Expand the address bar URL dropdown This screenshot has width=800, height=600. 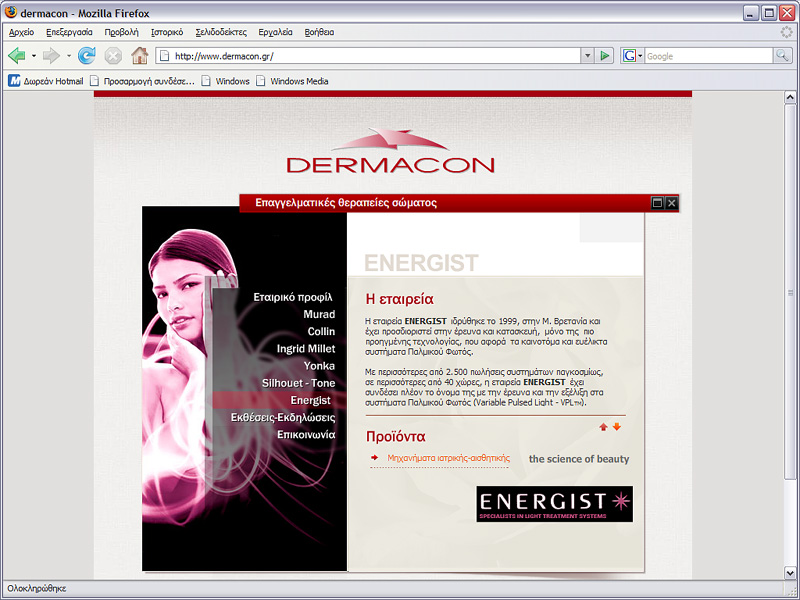tap(587, 56)
